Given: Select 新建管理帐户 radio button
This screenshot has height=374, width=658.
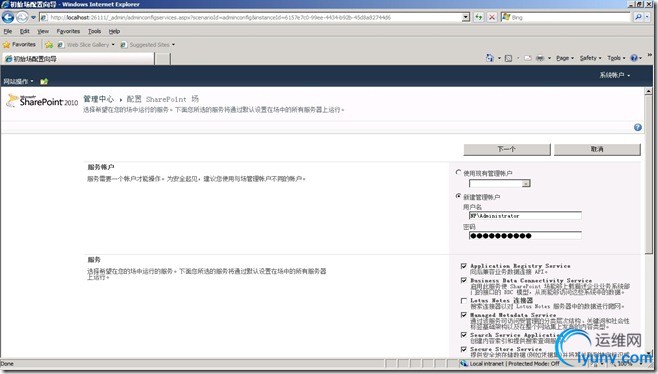Looking at the screenshot, I should [x=458, y=196].
